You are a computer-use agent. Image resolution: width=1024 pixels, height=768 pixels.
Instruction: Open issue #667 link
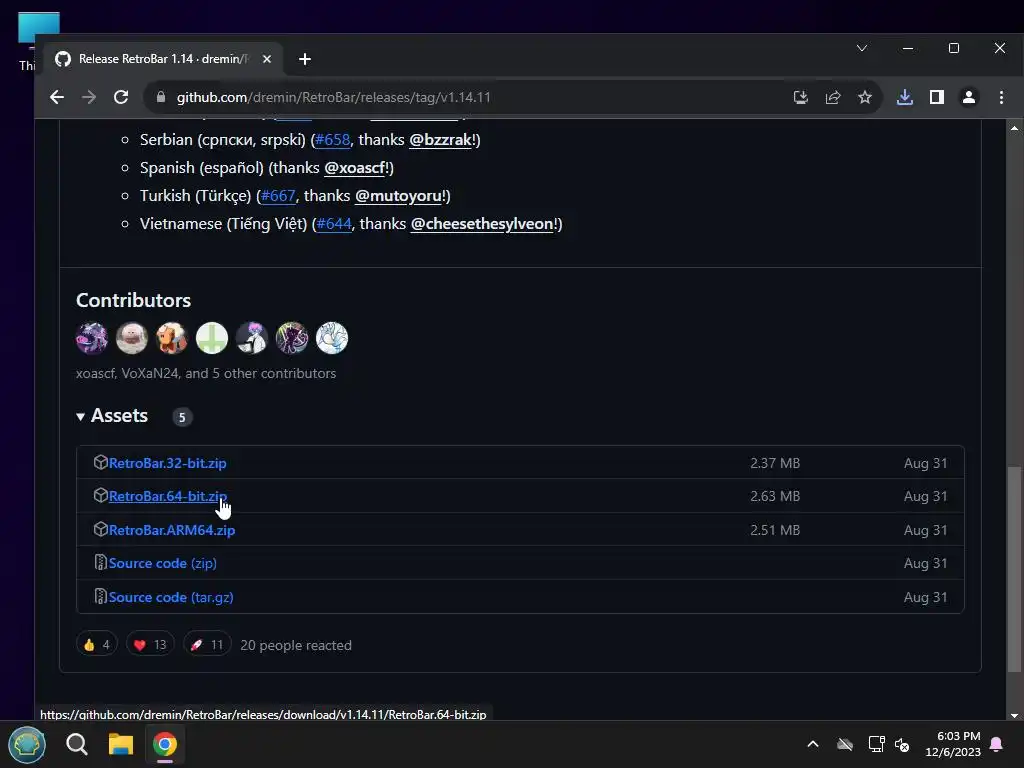(278, 196)
